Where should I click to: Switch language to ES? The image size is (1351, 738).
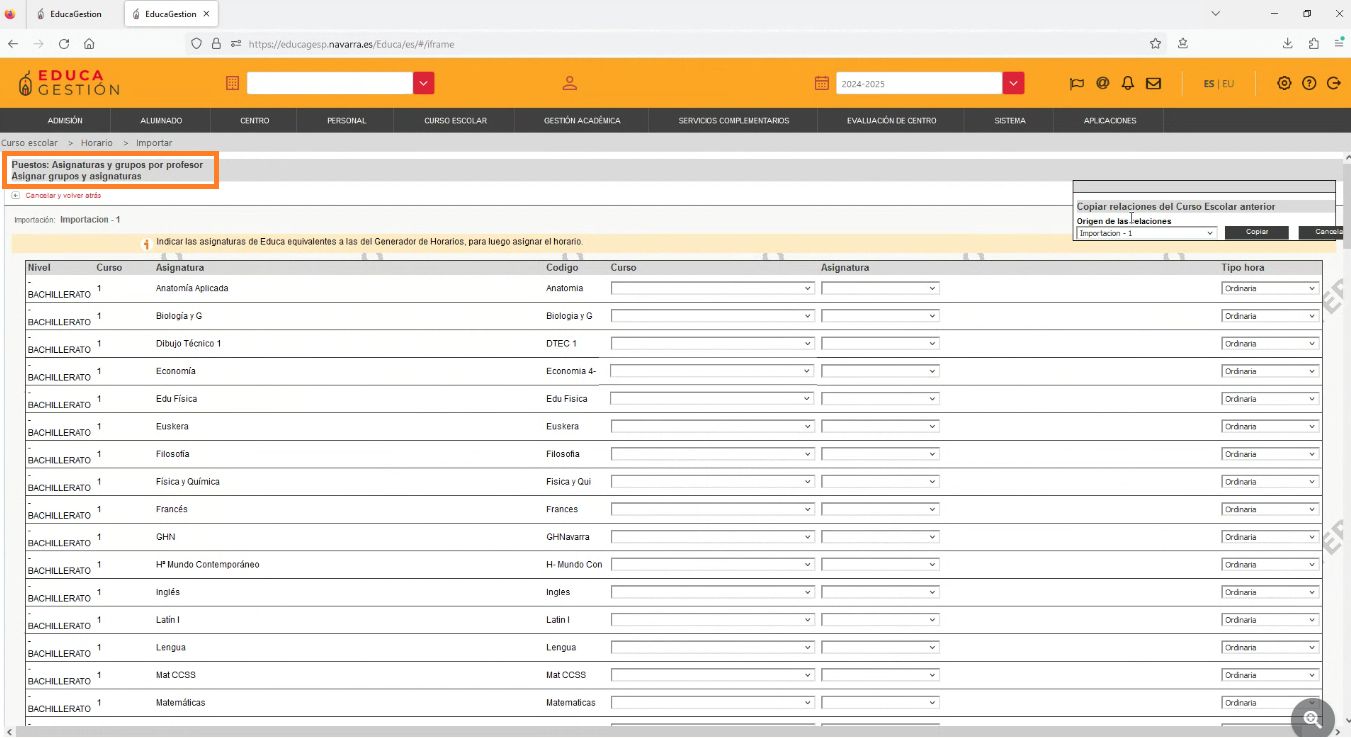(x=1209, y=84)
